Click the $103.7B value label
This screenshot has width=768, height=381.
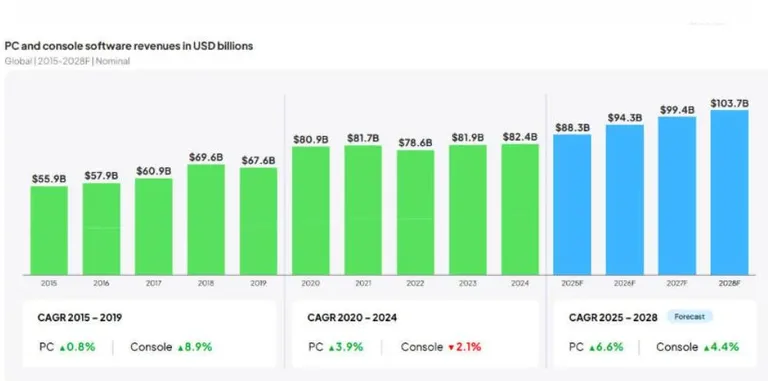pyautogui.click(x=730, y=103)
